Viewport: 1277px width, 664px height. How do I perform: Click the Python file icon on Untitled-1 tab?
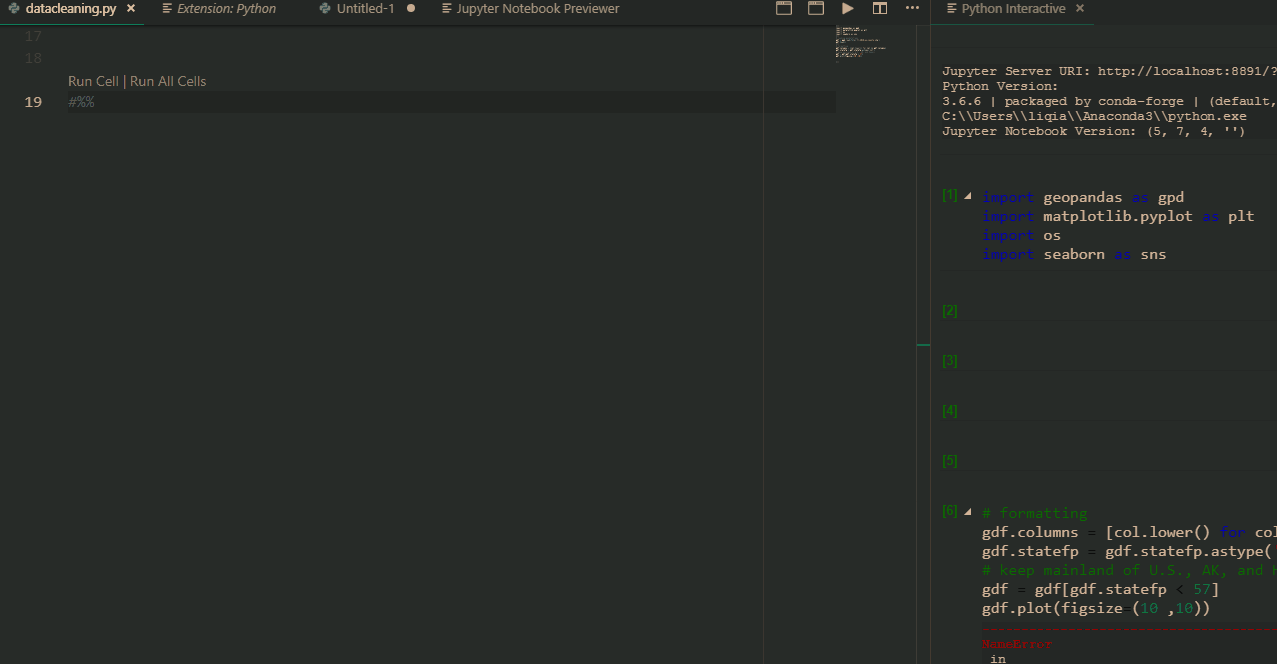(325, 9)
